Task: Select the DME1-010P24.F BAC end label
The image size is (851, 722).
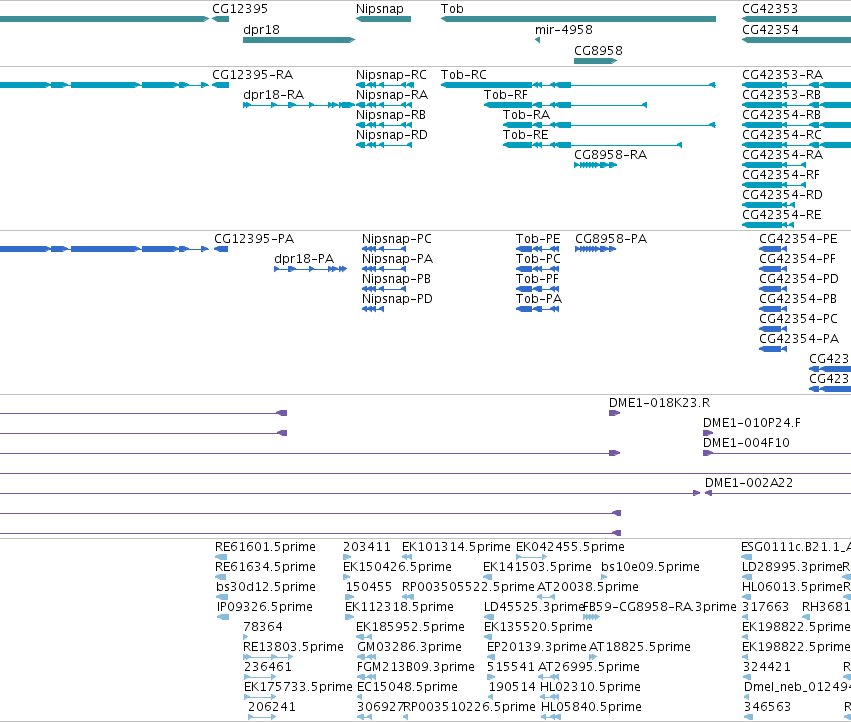Action: click(x=752, y=423)
